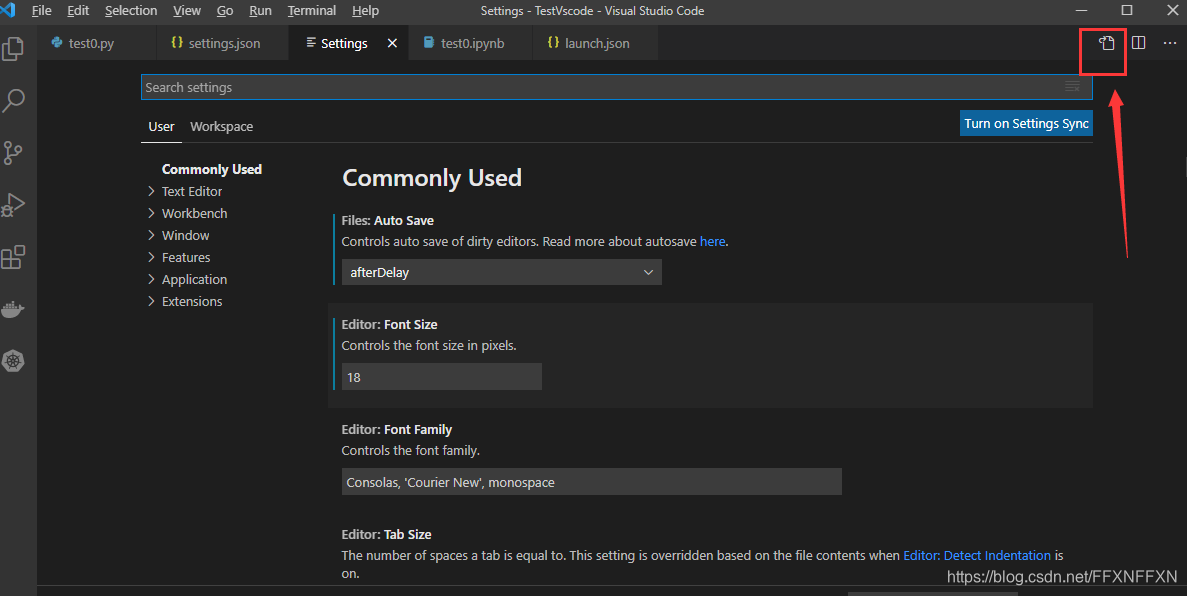Open the Go menu
The height and width of the screenshot is (596, 1187).
coord(225,11)
